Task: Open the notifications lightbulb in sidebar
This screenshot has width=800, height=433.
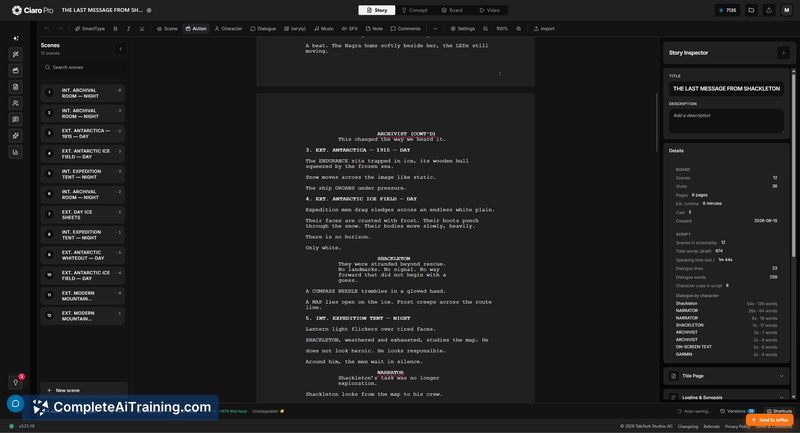Action: (x=16, y=382)
